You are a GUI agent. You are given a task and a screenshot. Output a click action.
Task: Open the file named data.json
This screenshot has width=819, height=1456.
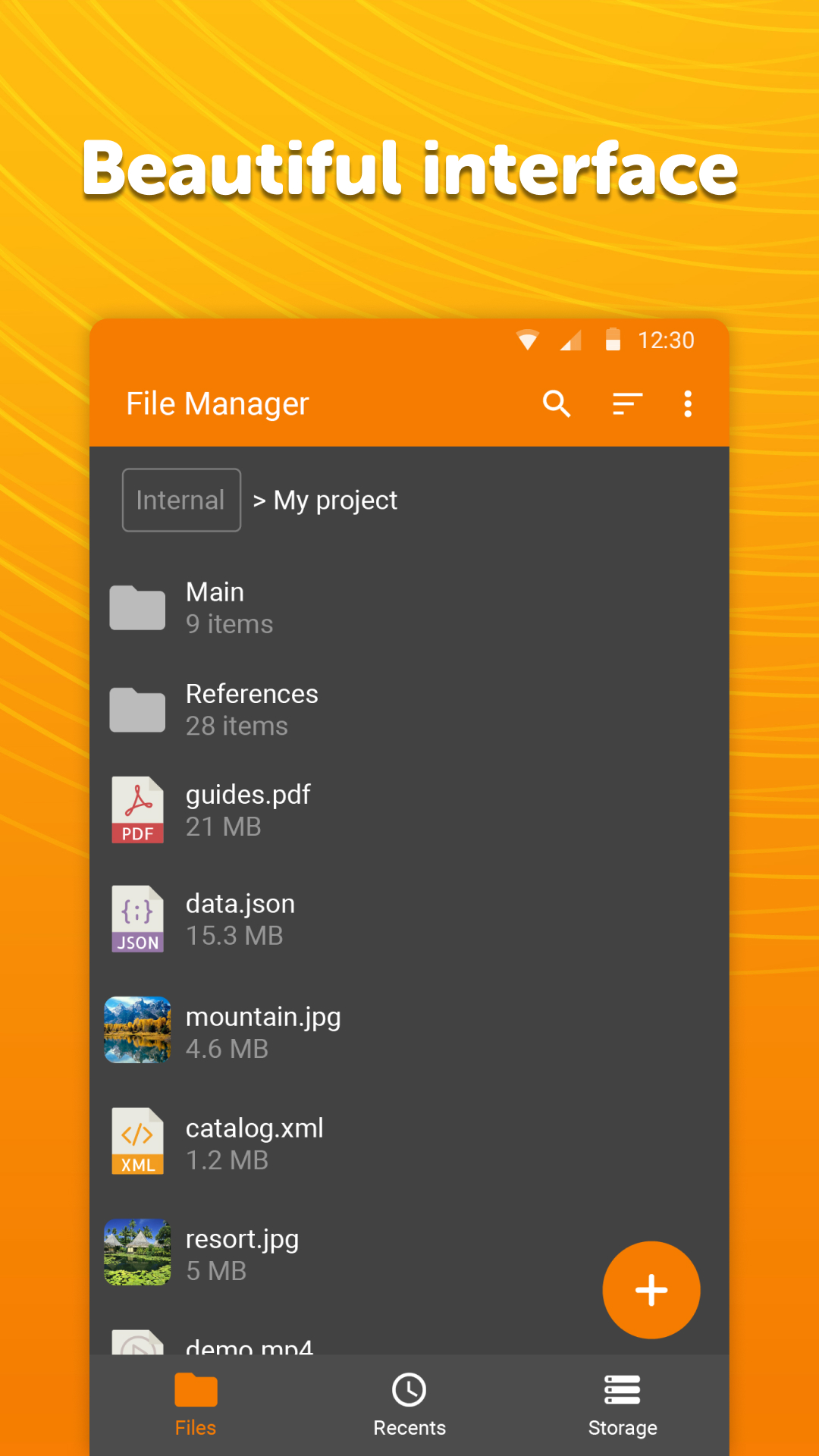pyautogui.click(x=240, y=904)
